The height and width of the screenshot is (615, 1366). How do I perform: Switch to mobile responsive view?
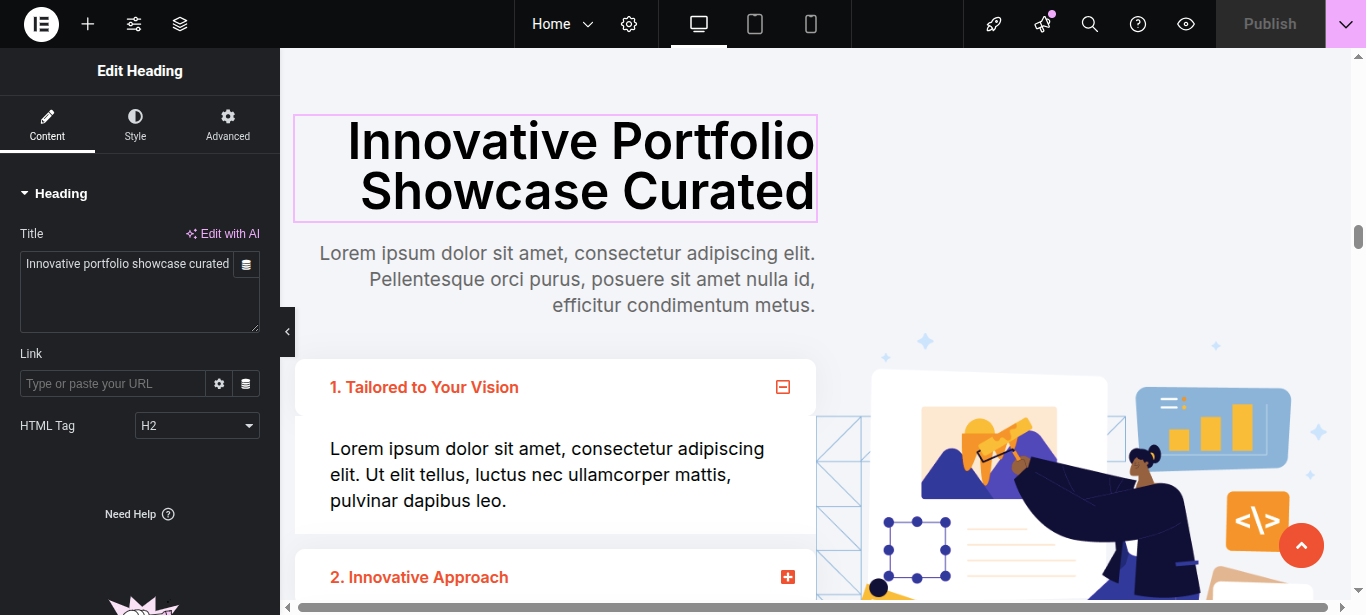pyautogui.click(x=811, y=24)
